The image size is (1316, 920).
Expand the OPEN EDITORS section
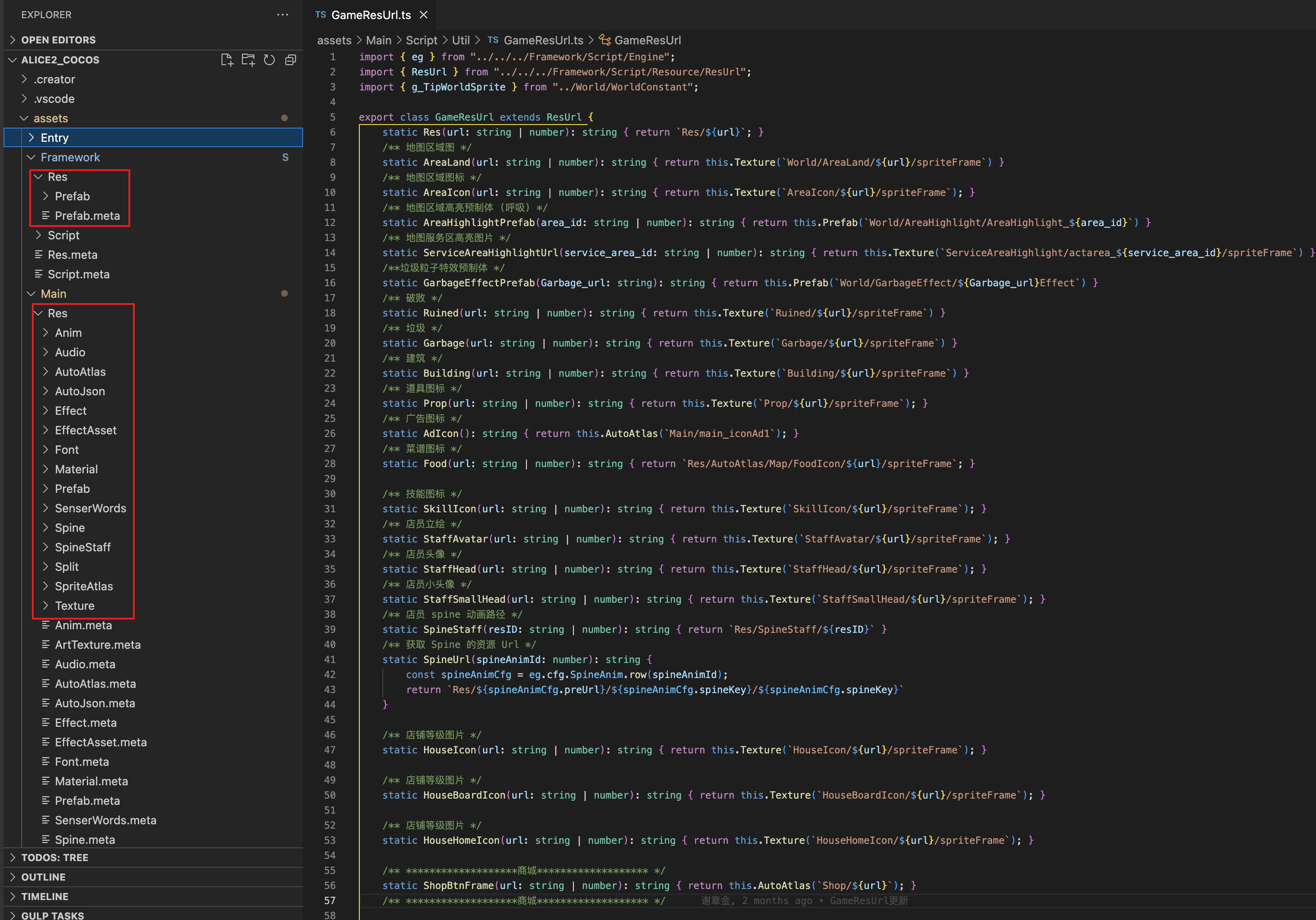click(58, 39)
